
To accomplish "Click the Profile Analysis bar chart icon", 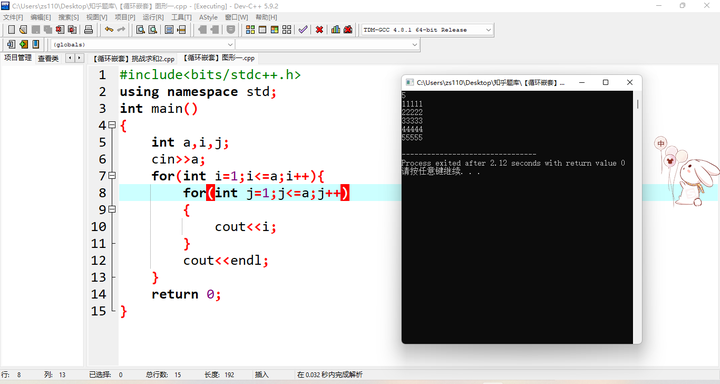I will (336, 29).
